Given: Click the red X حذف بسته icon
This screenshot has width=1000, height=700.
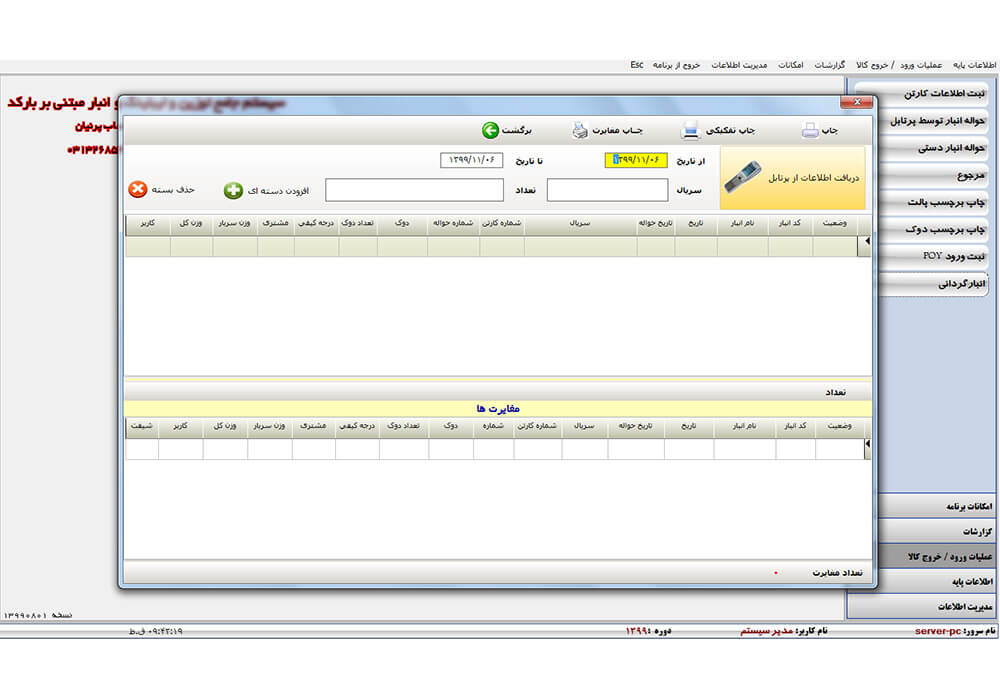Looking at the screenshot, I should coord(138,189).
